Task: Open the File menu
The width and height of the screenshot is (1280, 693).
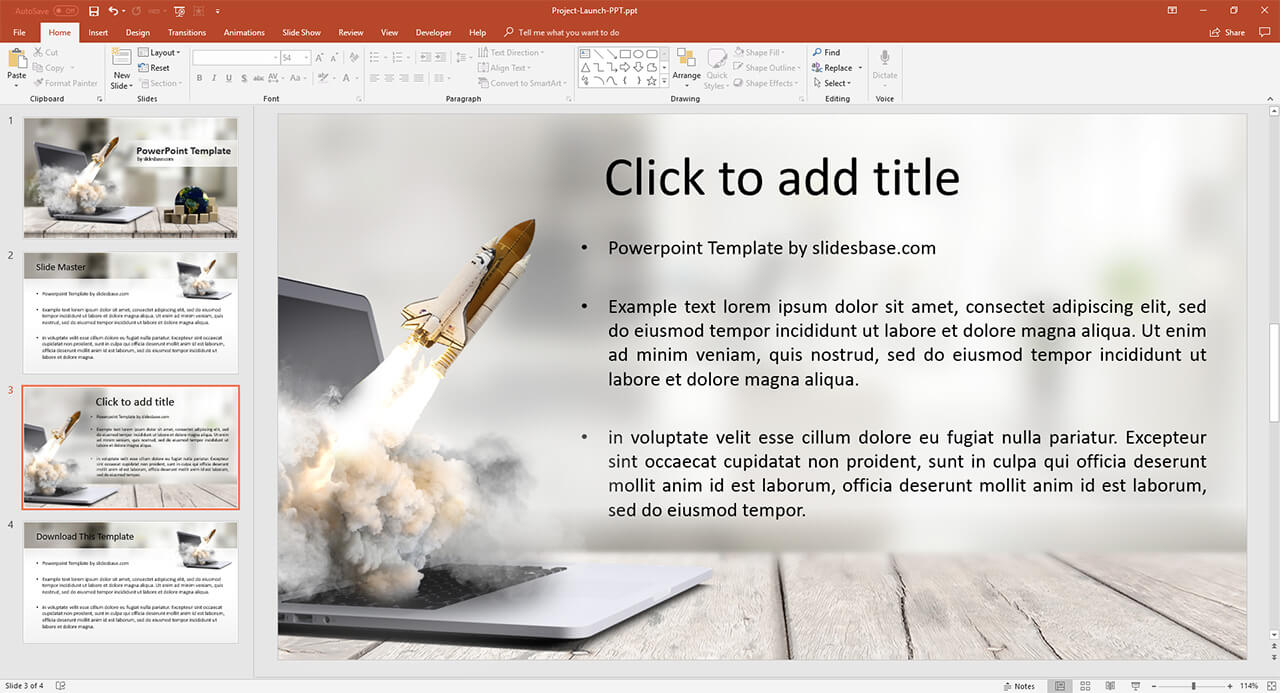Action: coord(19,33)
